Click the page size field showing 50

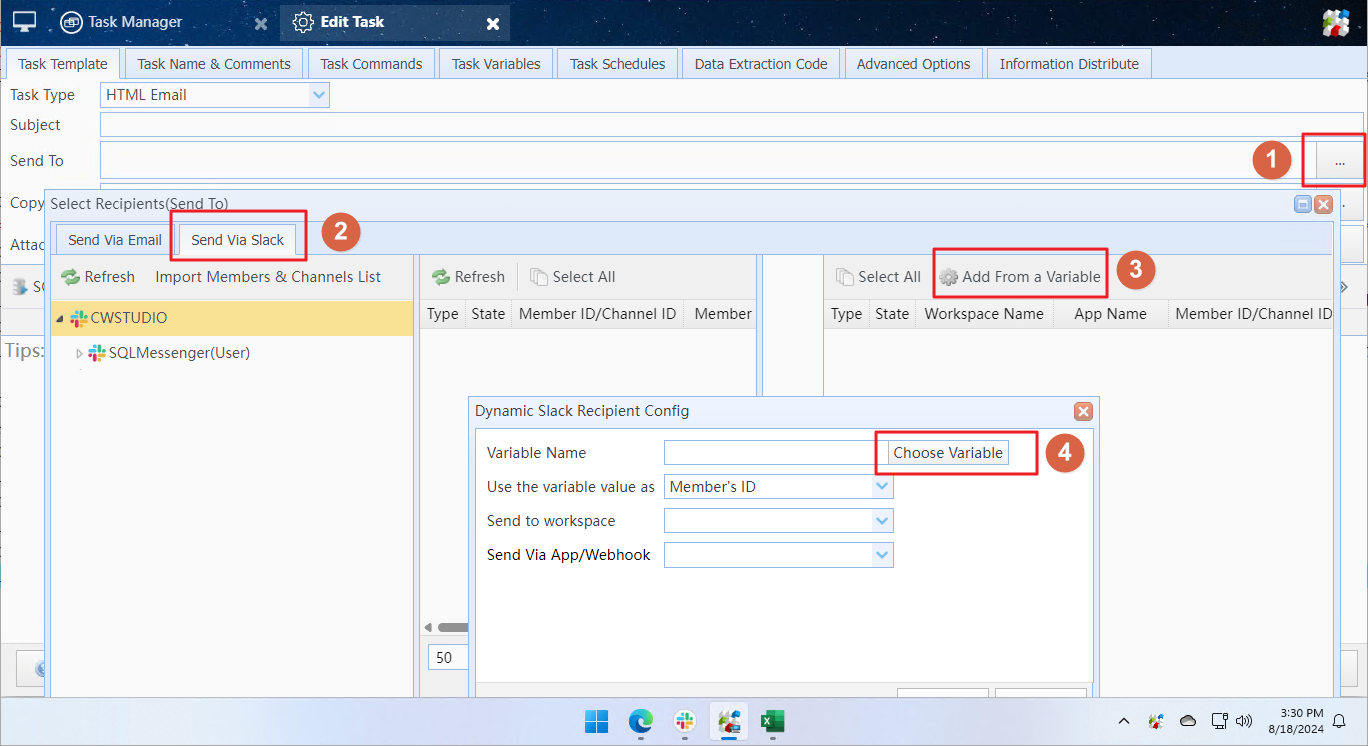(x=447, y=658)
